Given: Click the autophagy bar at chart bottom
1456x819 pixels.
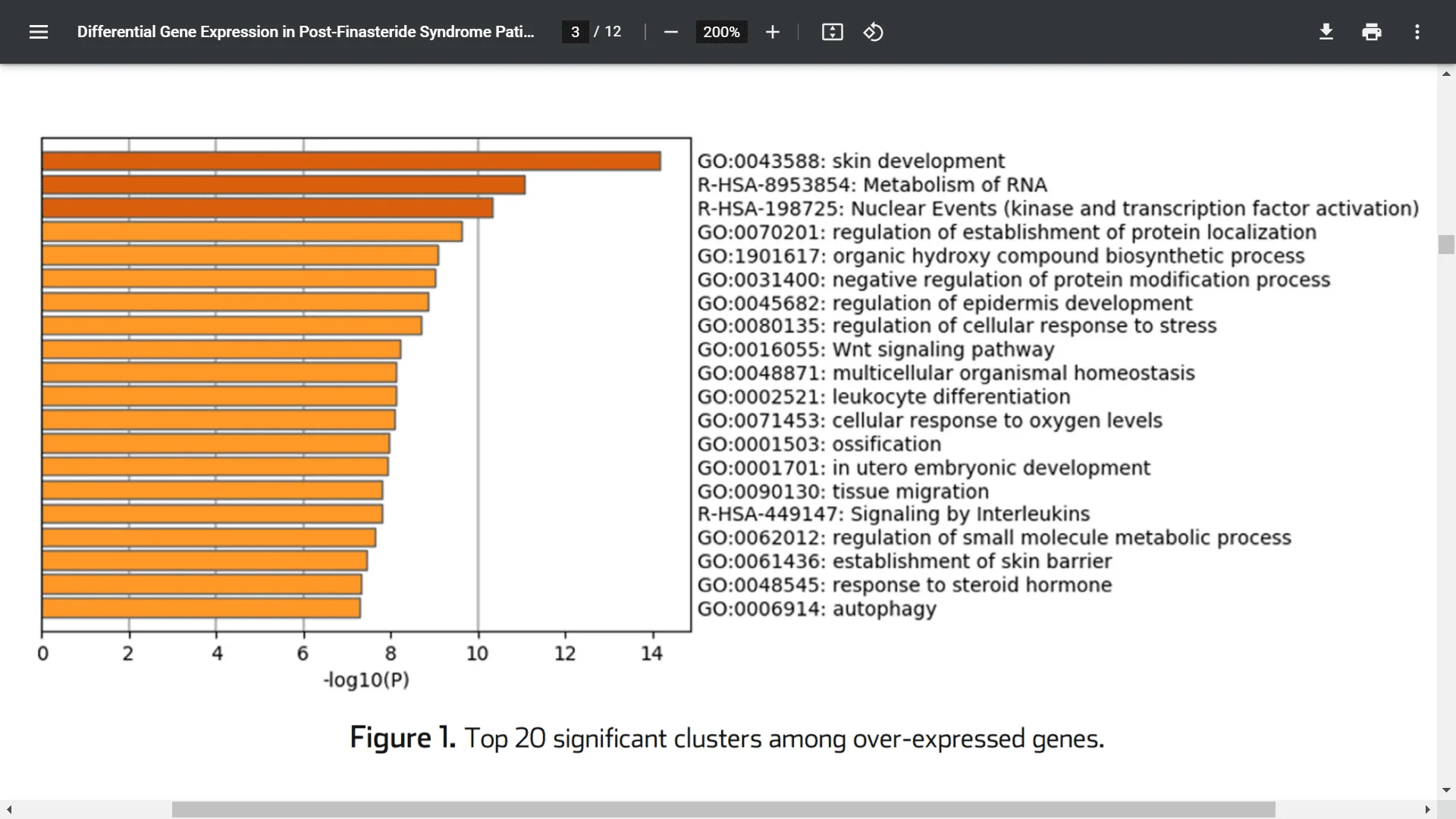Looking at the screenshot, I should pos(201,607).
